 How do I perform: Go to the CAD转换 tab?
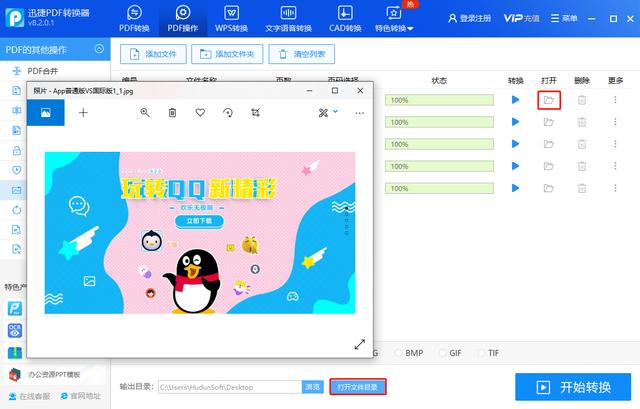pyautogui.click(x=345, y=19)
